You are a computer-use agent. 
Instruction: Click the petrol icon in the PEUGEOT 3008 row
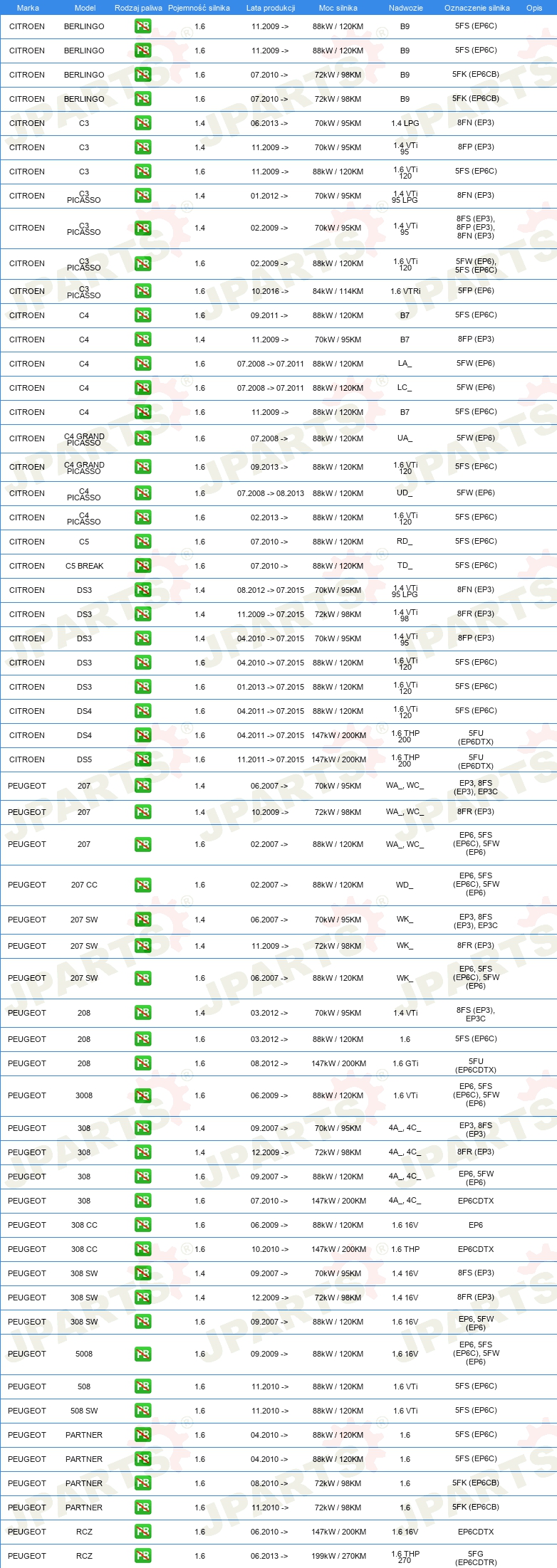point(142,1095)
